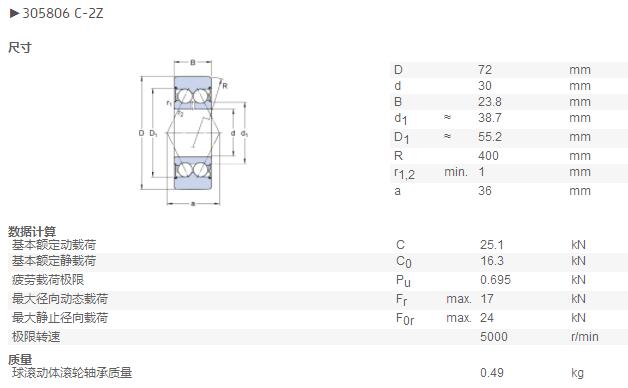The height and width of the screenshot is (388, 628).
Task: Click the outer diameter D value 72
Action: click(485, 70)
